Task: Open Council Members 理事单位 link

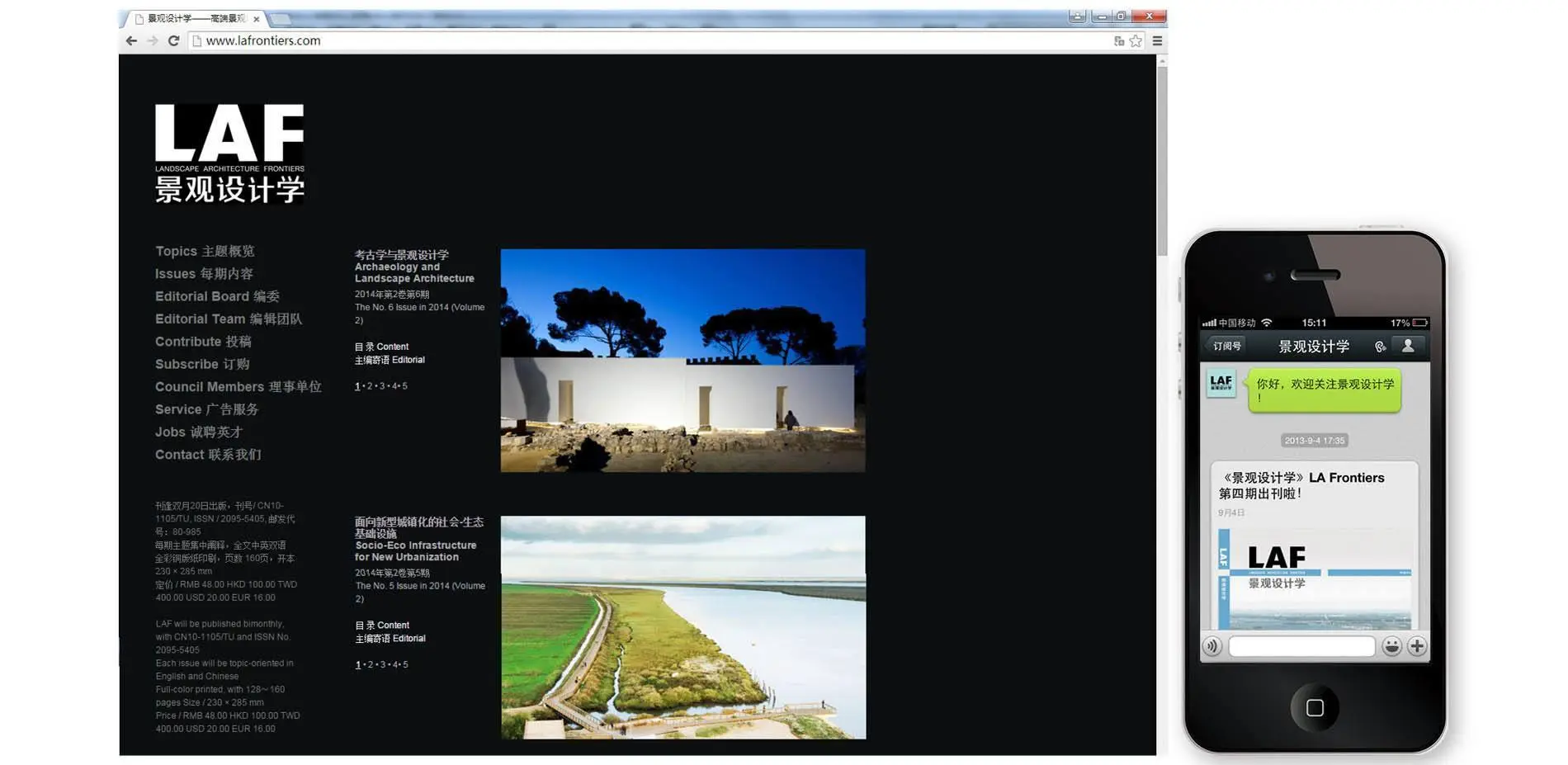Action: [239, 386]
